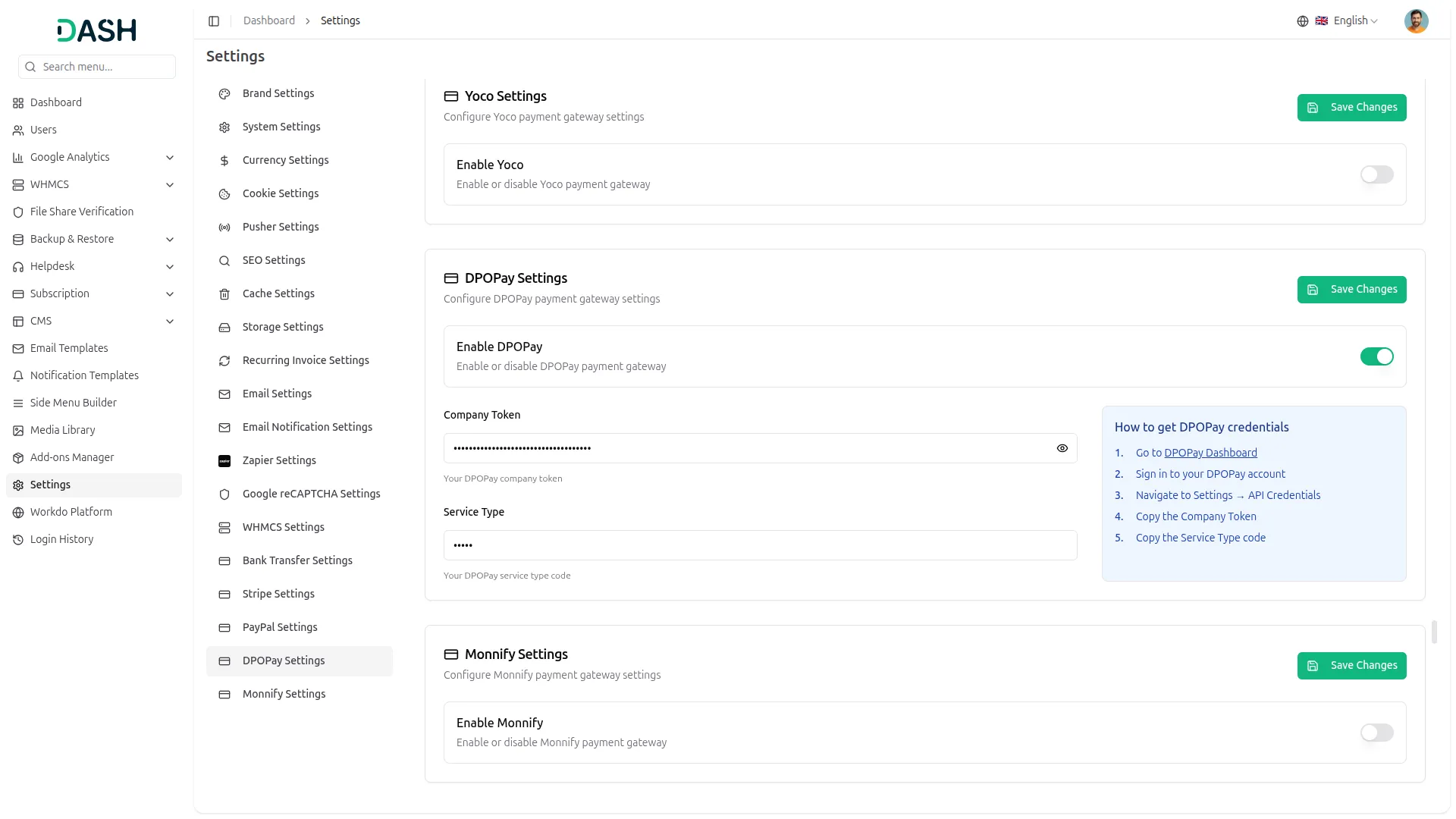Enable the Monnify payment gateway toggle
This screenshot has width=1456, height=819.
1376,733
